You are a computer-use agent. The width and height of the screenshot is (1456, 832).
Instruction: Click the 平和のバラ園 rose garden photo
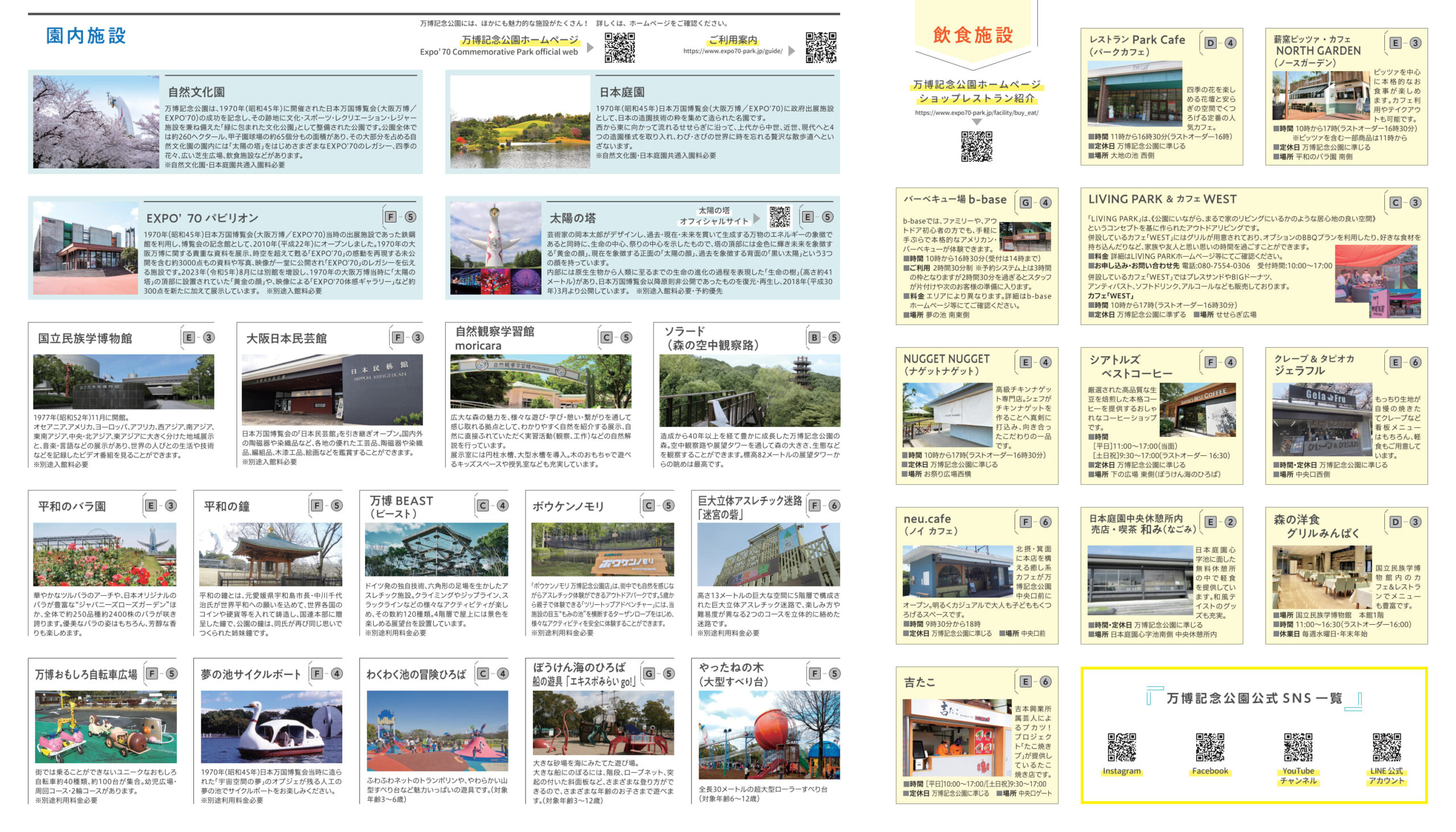point(105,554)
